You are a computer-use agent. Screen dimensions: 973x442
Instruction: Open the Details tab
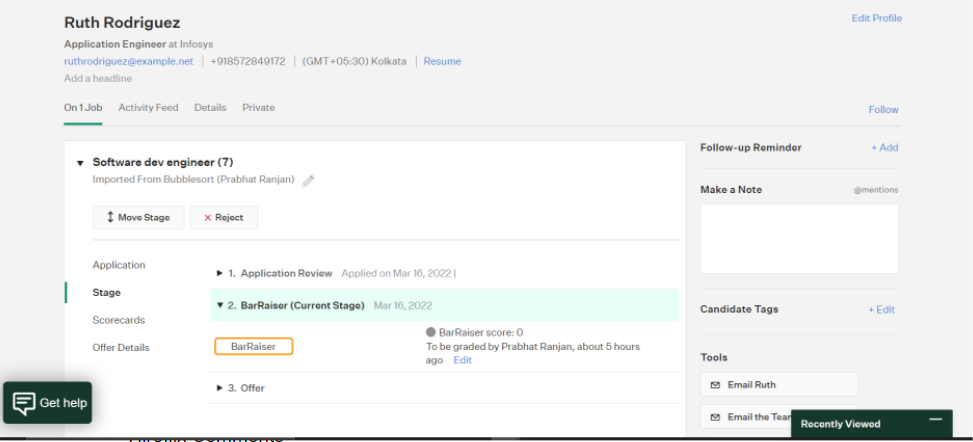(210, 108)
